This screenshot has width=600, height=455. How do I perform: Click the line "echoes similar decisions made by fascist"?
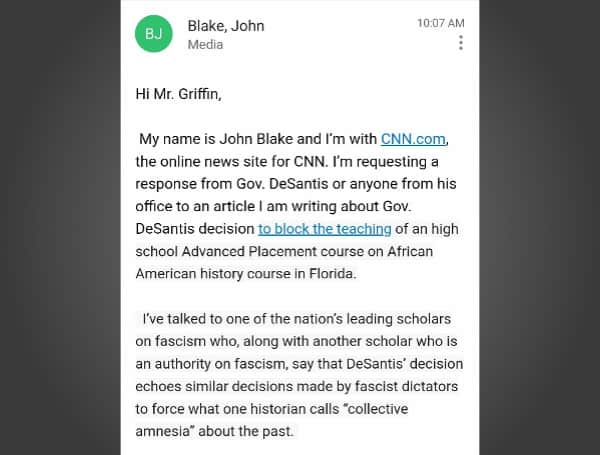tap(297, 387)
